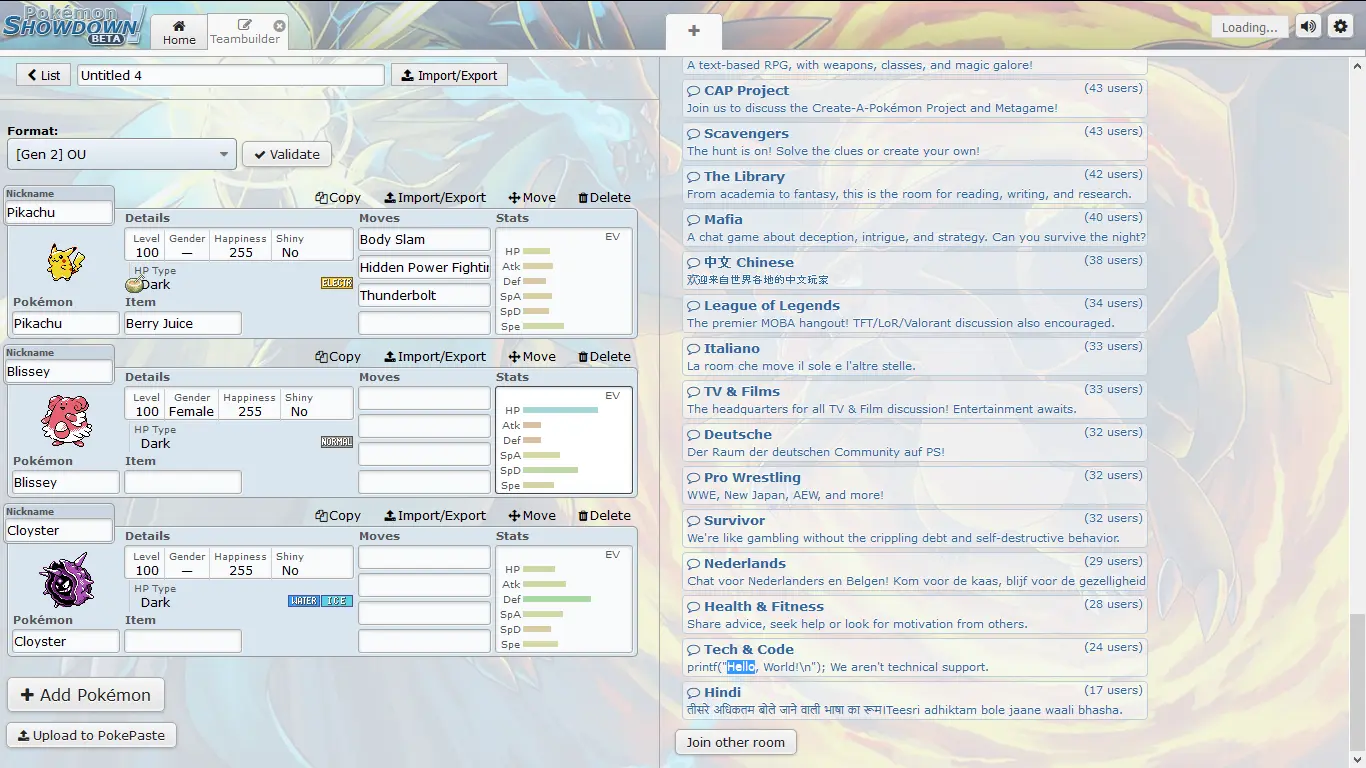This screenshot has width=1366, height=768.
Task: Delete Blissey from the team
Action: 604,357
